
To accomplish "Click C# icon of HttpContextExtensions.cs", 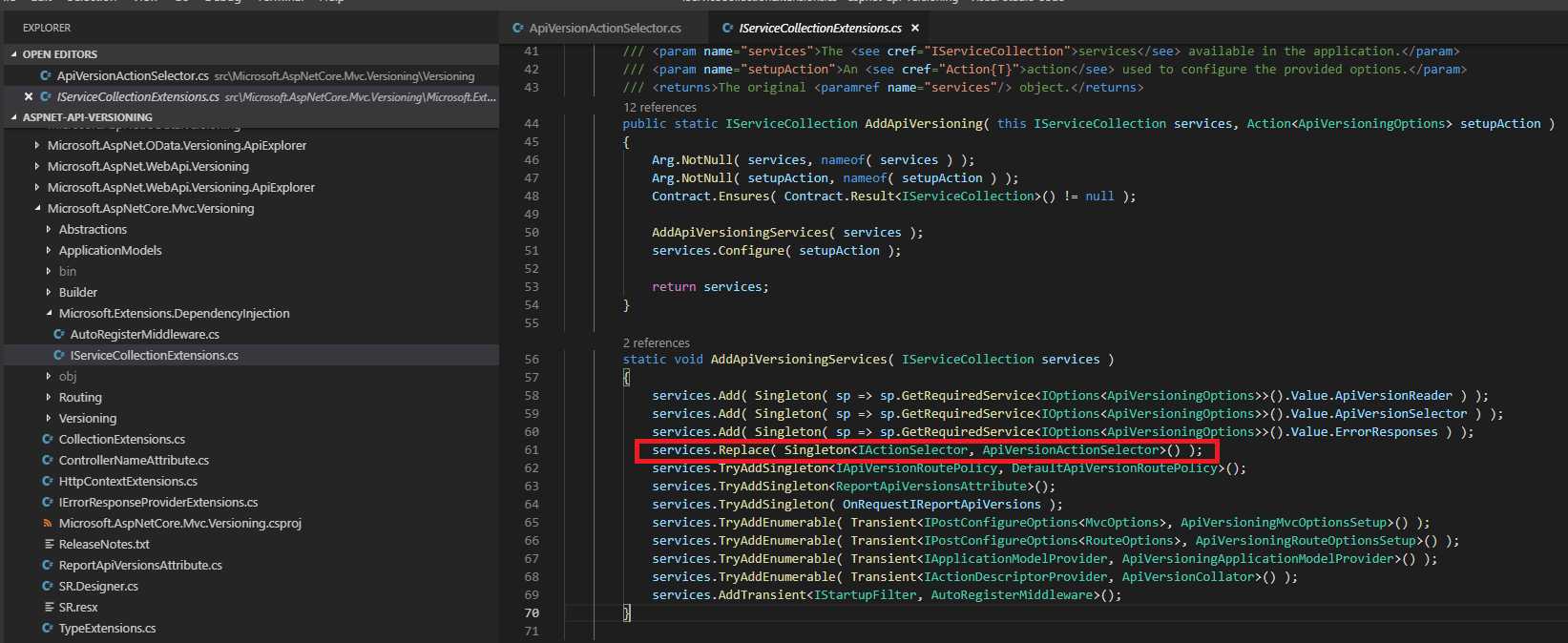I will point(48,481).
